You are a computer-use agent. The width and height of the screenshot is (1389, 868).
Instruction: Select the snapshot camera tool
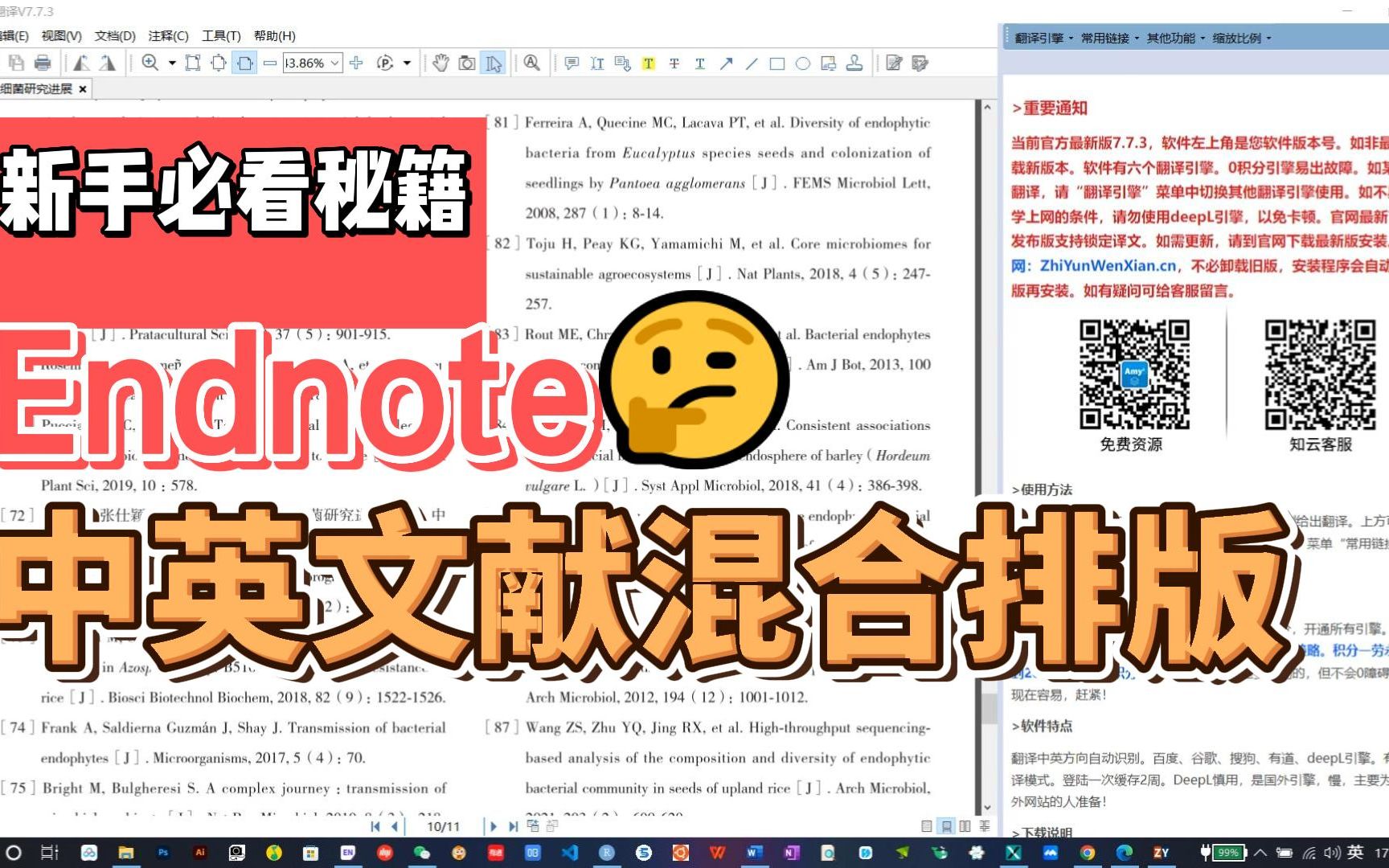point(467,63)
